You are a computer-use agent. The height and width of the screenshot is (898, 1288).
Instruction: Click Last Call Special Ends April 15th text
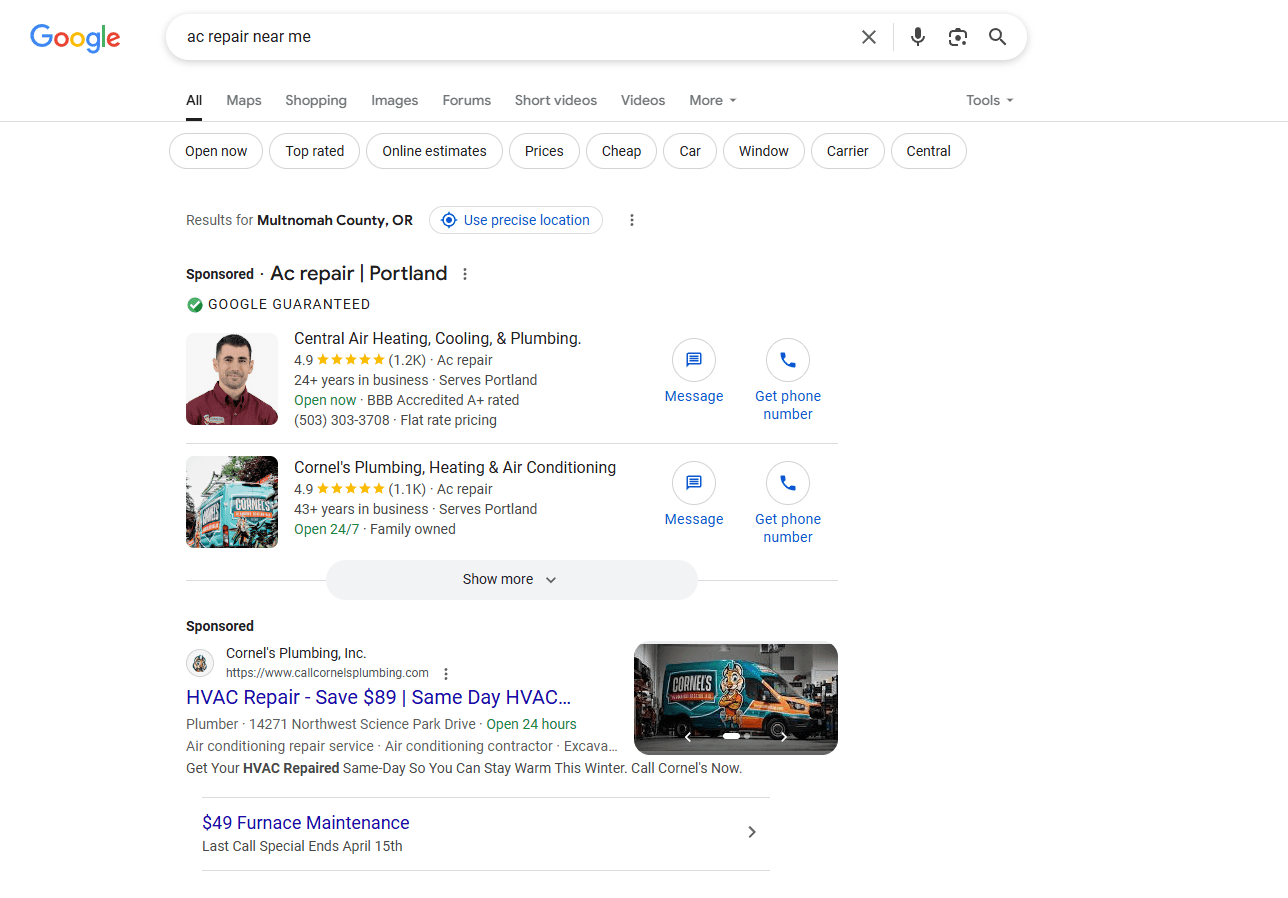[302, 846]
